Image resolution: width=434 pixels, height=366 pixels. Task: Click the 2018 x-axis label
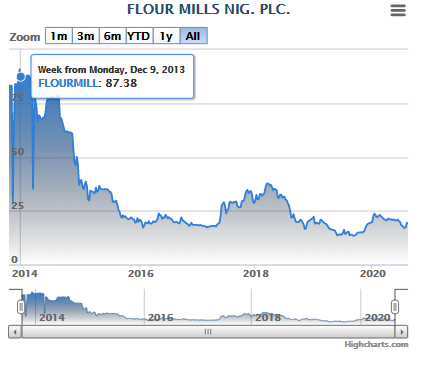point(256,274)
